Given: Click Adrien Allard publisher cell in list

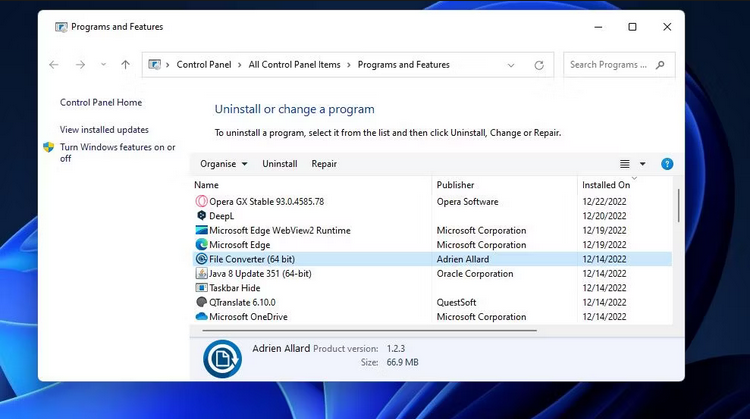Looking at the screenshot, I should (463, 259).
